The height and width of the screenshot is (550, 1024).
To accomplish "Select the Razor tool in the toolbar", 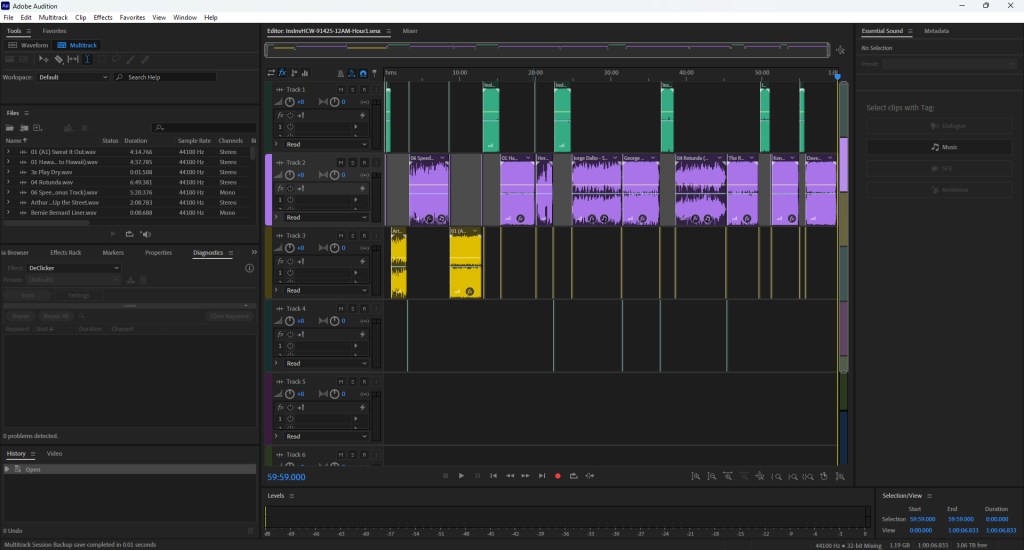I will coord(59,60).
